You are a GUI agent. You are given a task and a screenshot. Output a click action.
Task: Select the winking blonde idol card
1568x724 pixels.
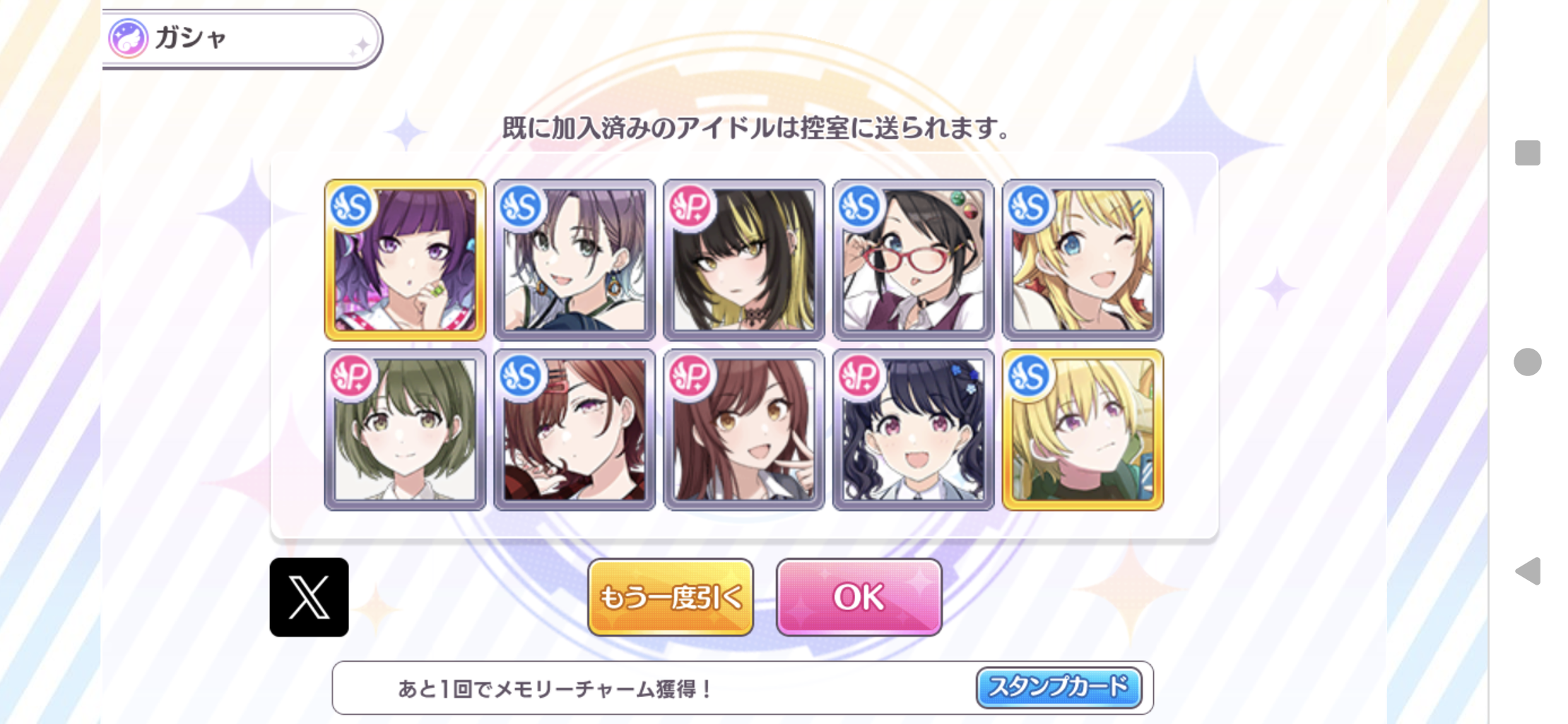click(x=1083, y=260)
